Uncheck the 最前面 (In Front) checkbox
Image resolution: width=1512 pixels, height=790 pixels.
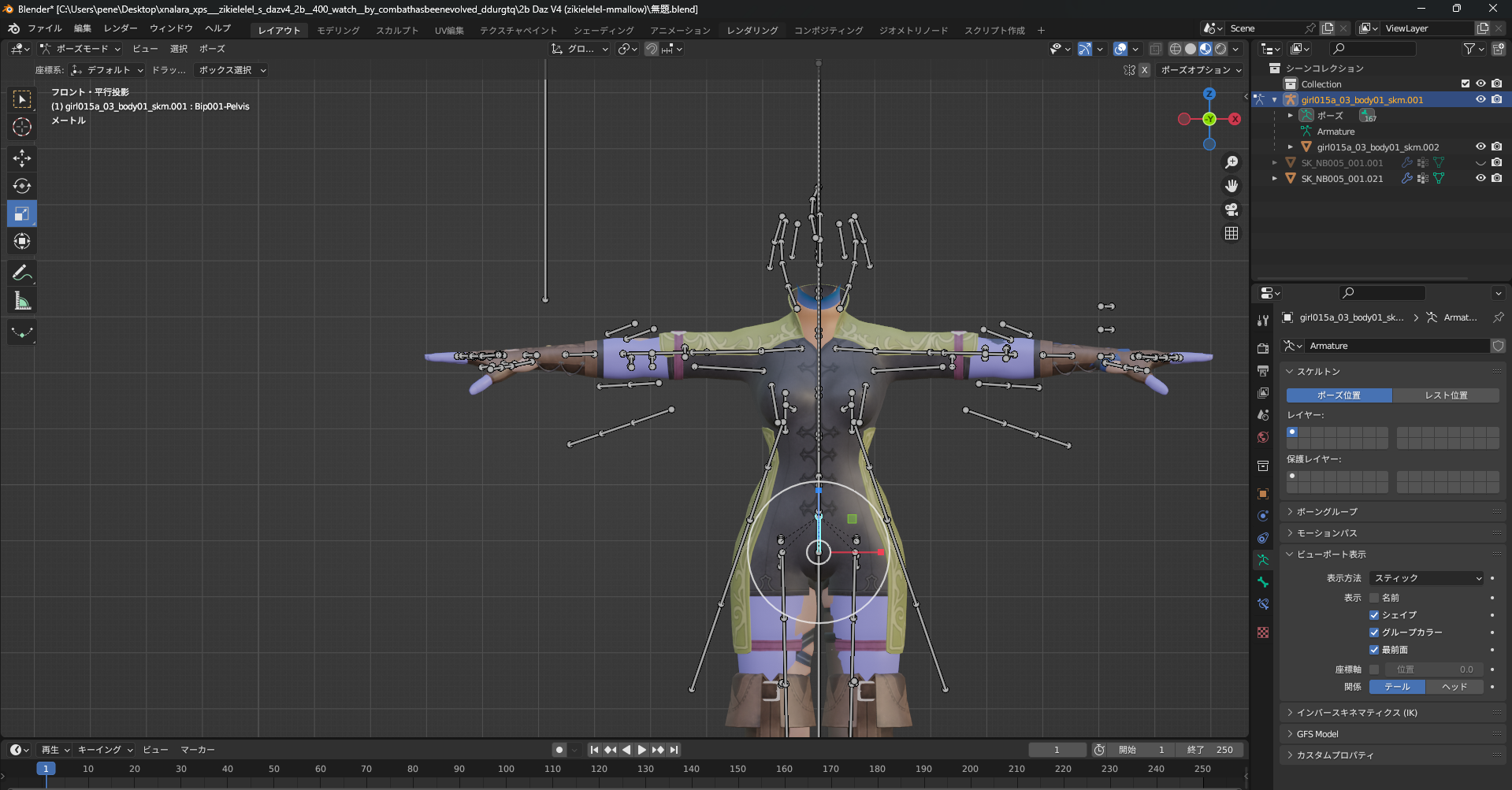[x=1374, y=650]
